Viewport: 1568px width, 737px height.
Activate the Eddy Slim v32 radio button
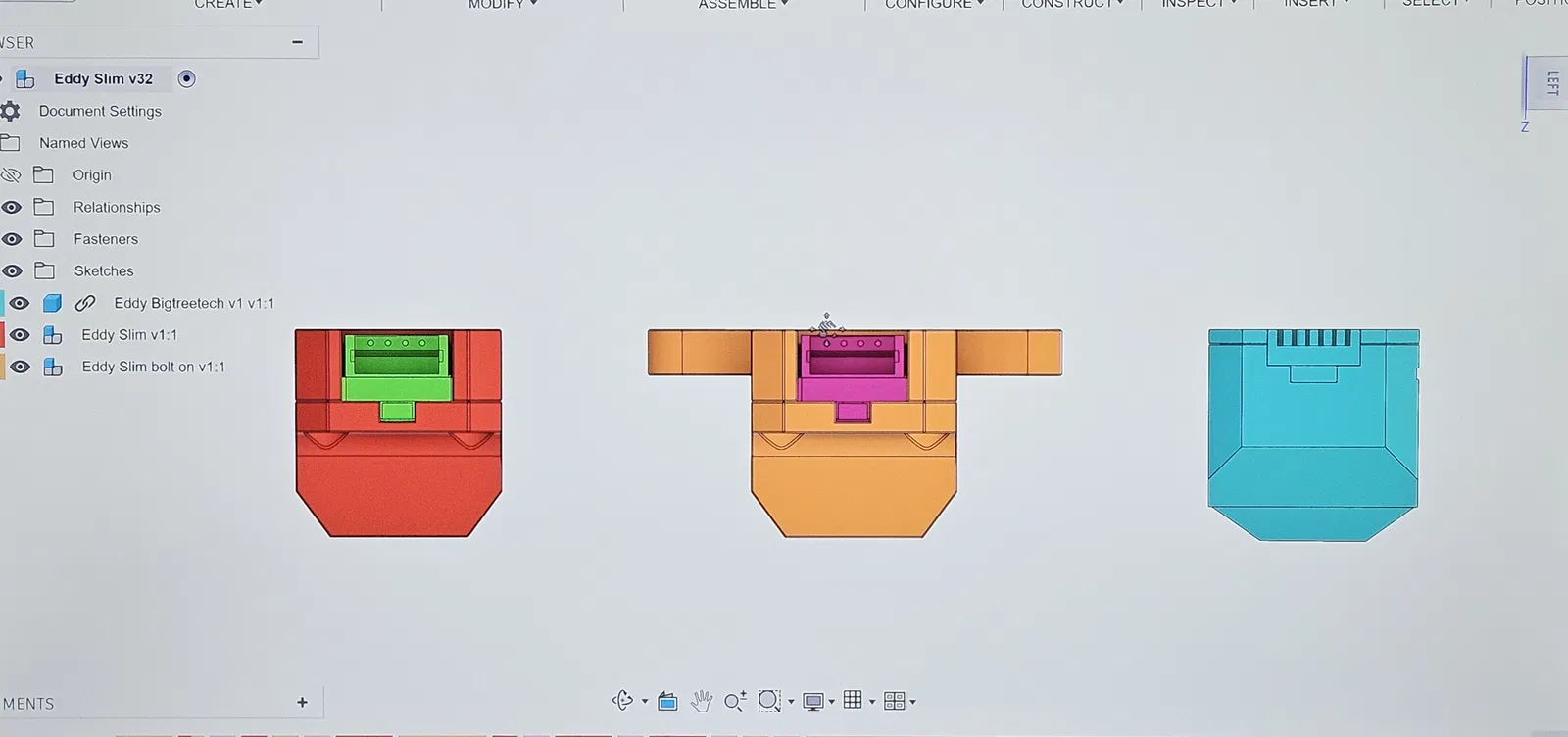tap(187, 78)
